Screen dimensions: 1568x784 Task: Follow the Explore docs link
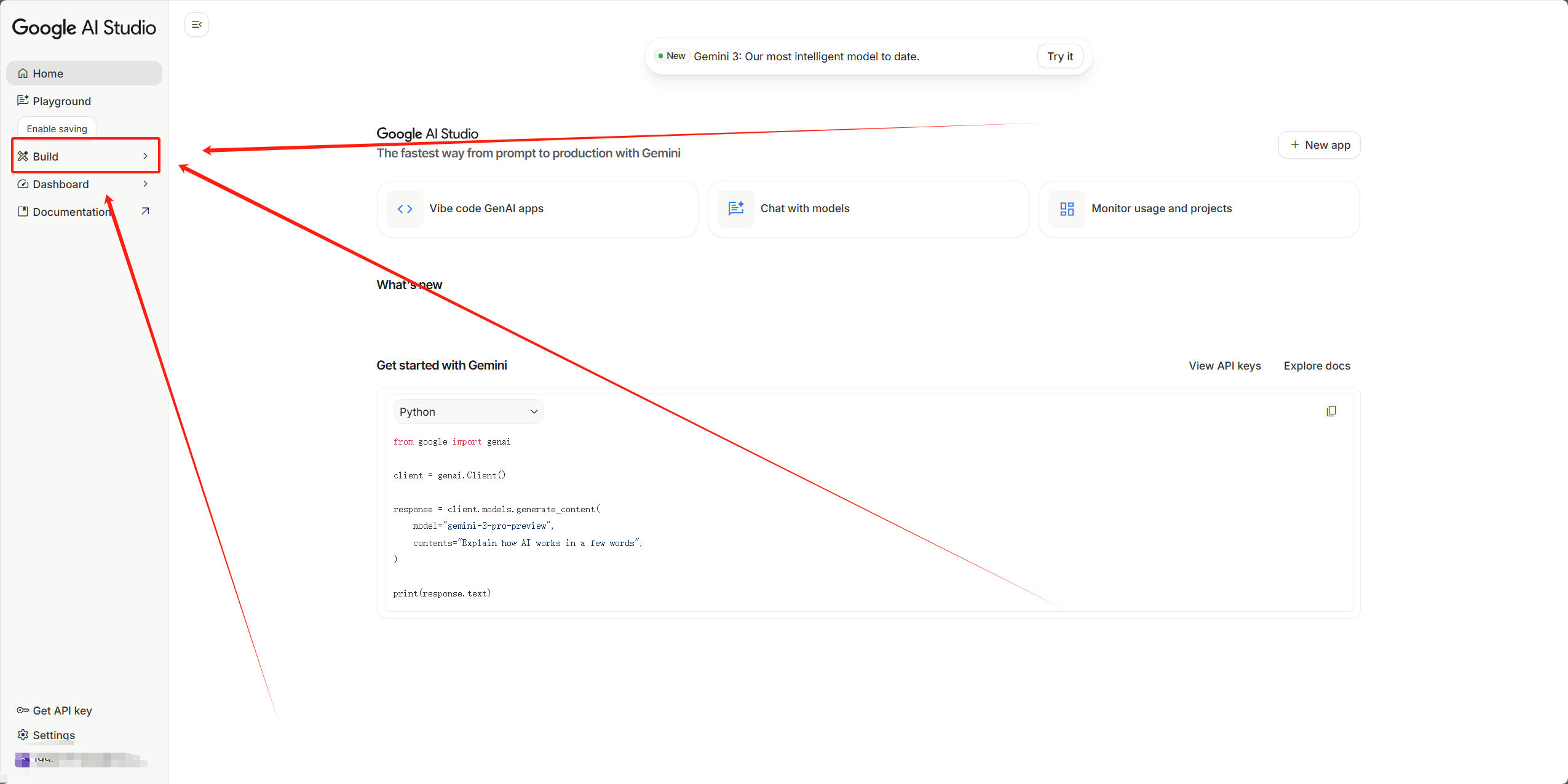tap(1317, 366)
